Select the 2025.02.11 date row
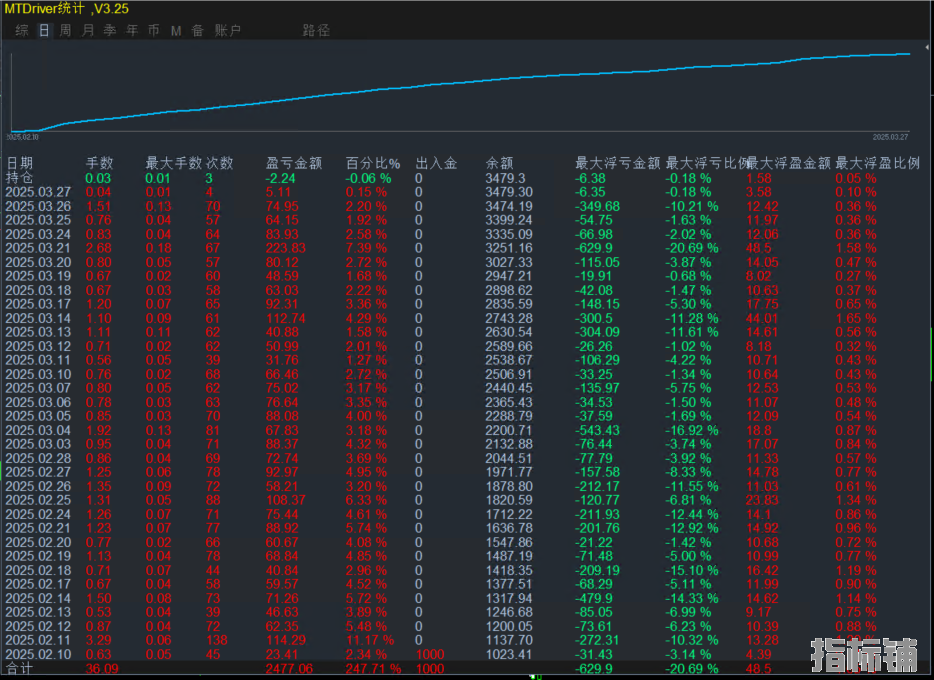The image size is (934, 680). pyautogui.click(x=39, y=640)
